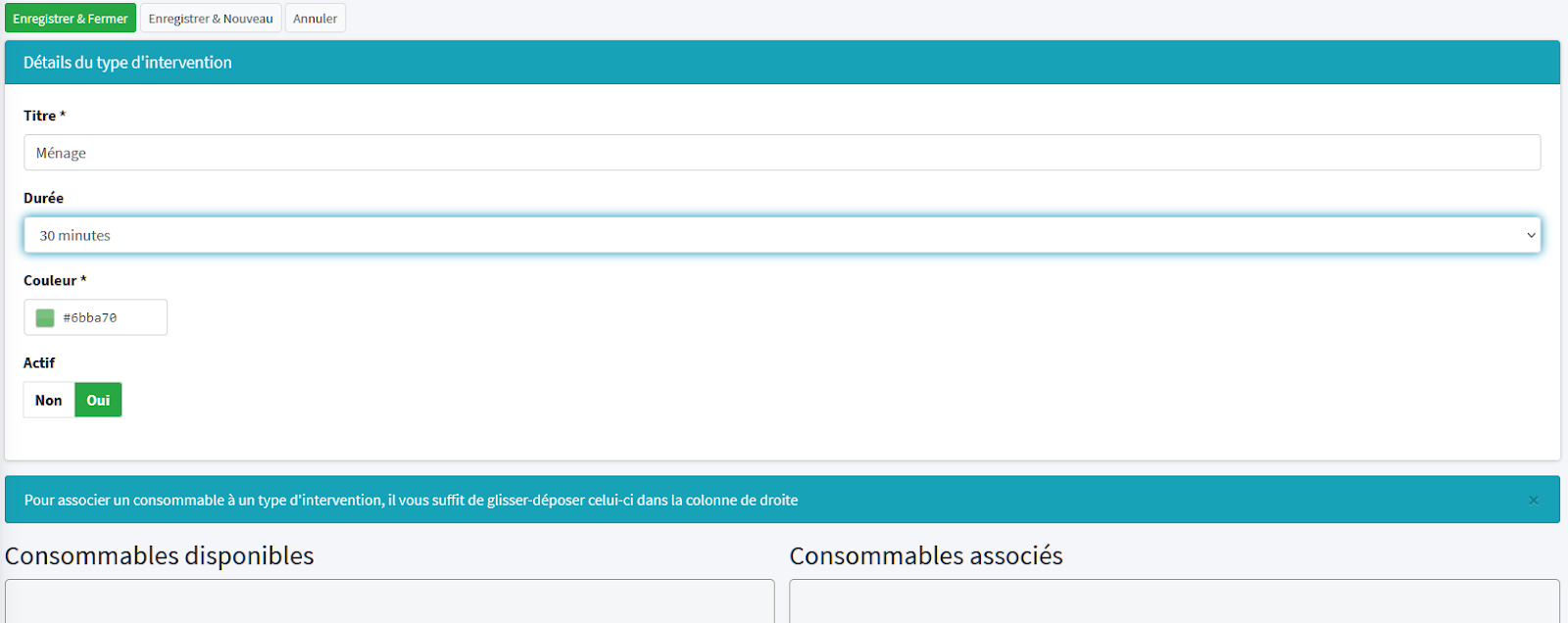Image resolution: width=1568 pixels, height=623 pixels.
Task: Click inside the Consommables disponibles box
Action: [389, 600]
